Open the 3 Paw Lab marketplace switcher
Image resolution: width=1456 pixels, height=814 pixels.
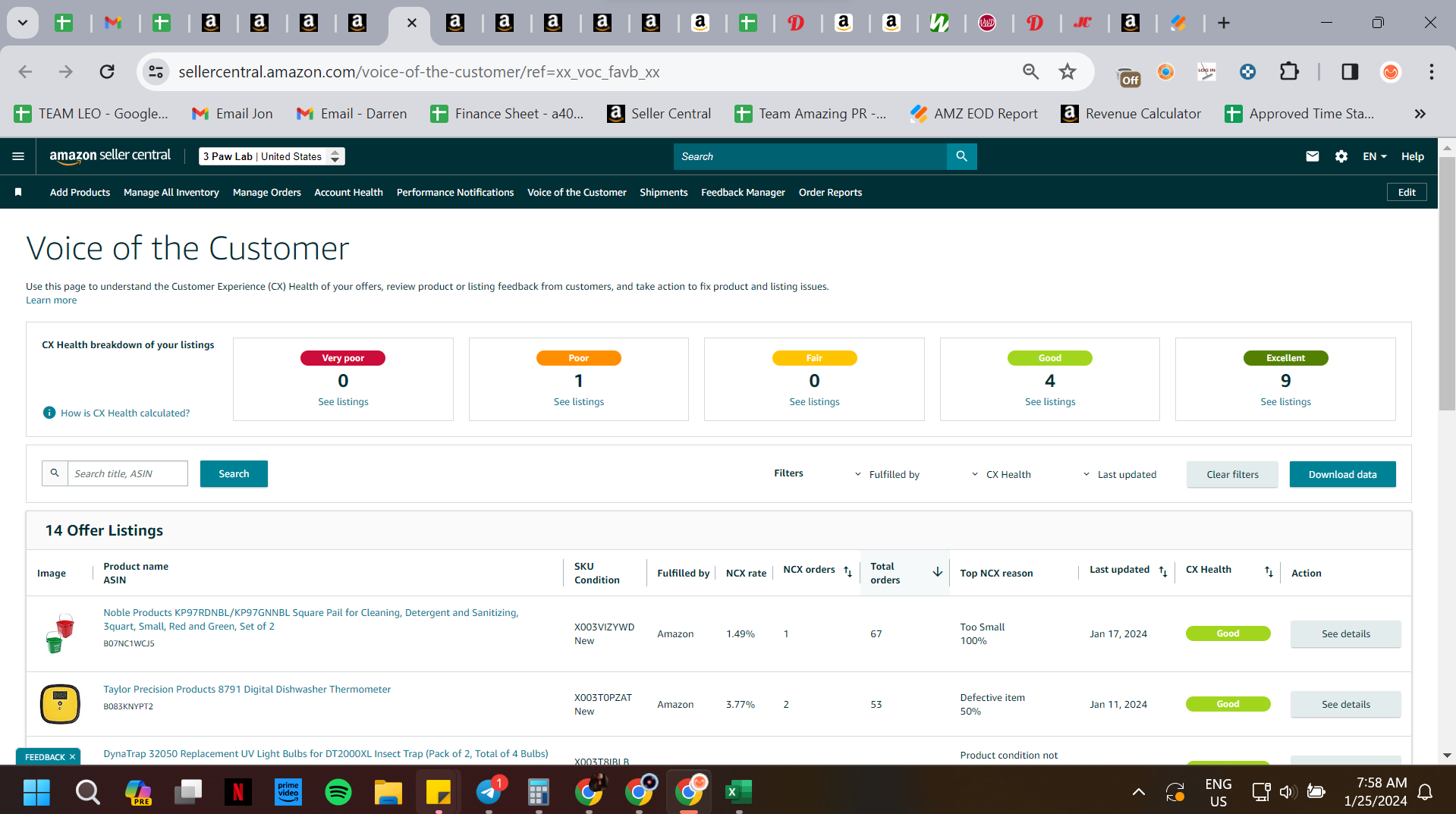click(272, 156)
